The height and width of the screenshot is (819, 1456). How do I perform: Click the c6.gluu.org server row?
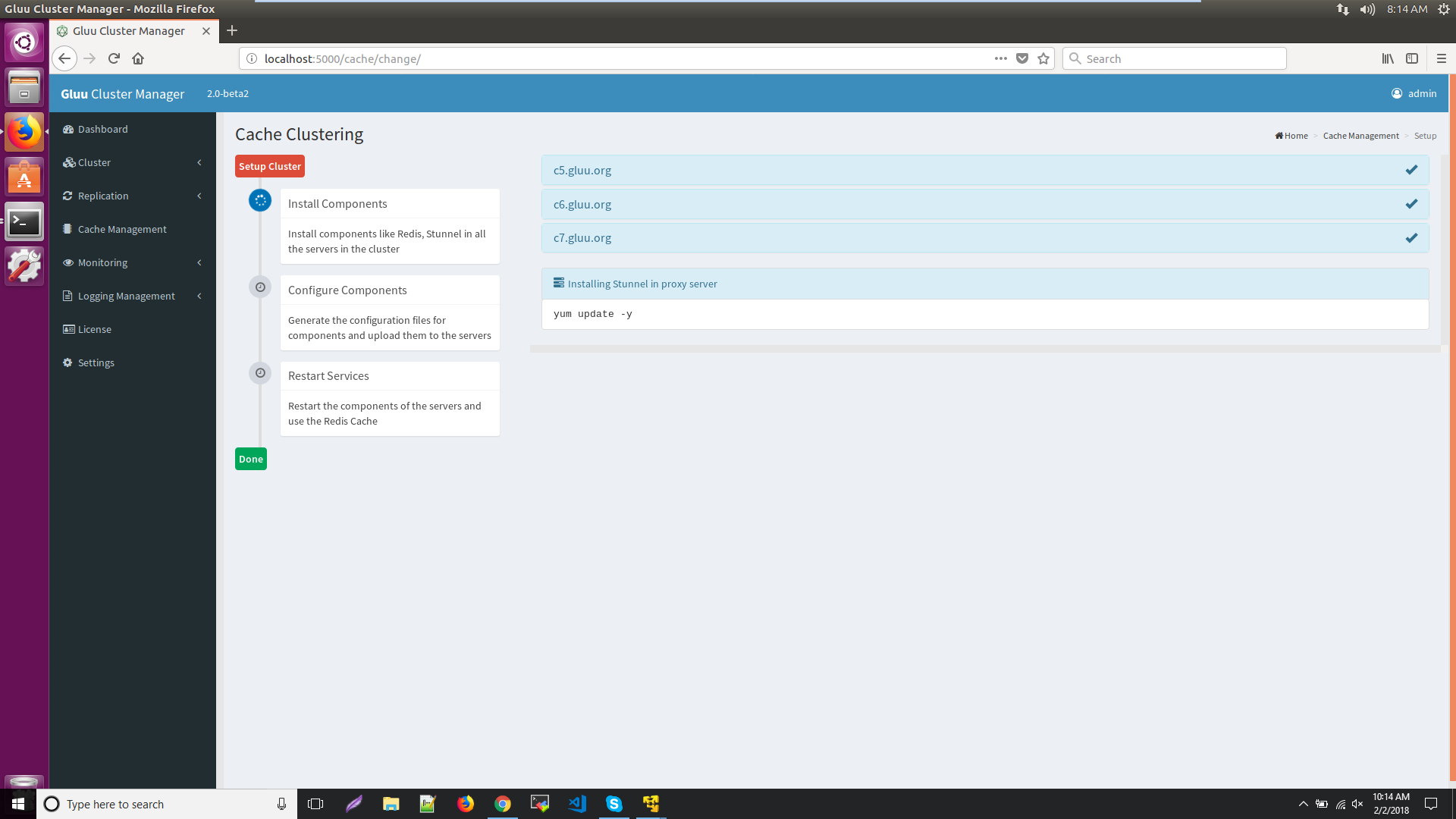[985, 204]
